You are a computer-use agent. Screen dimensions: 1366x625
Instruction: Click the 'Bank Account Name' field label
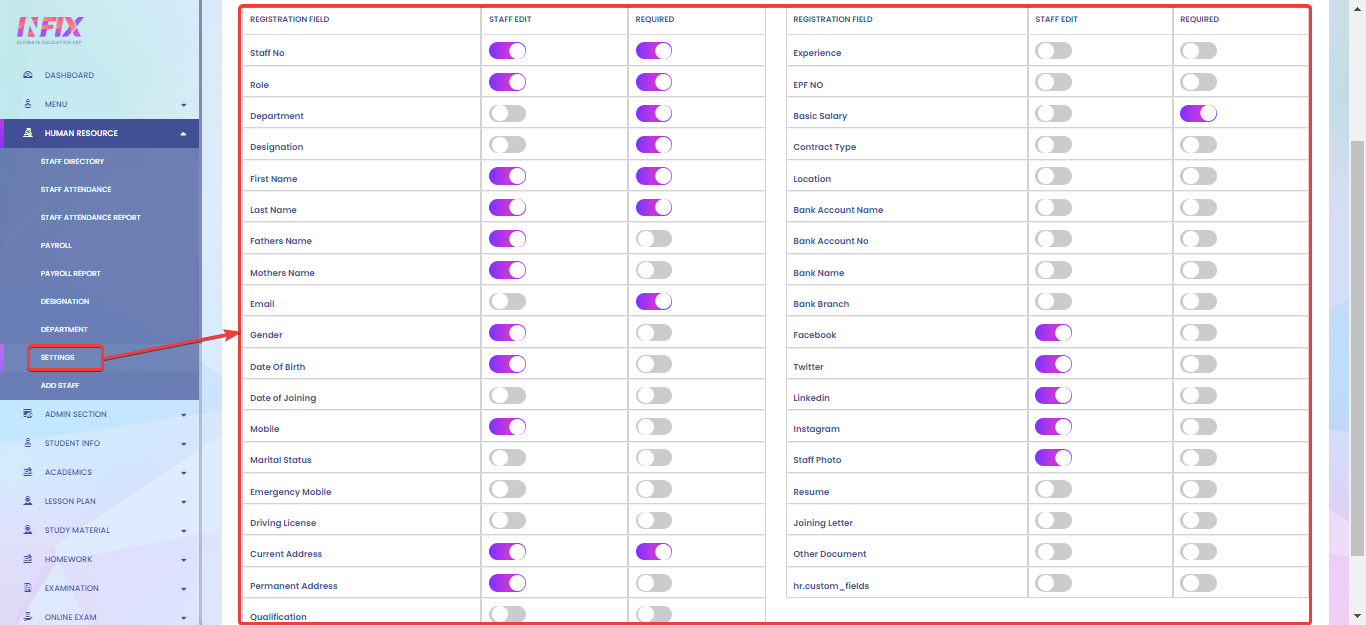(x=838, y=210)
